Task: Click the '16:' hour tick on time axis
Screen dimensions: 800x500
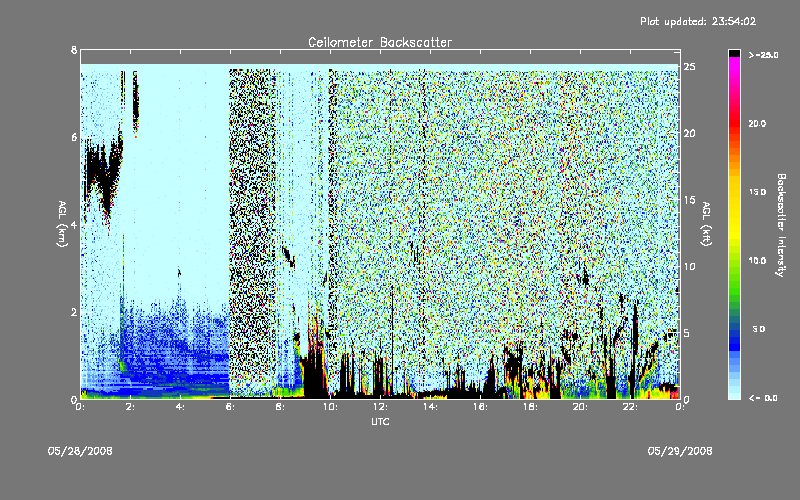Action: click(x=480, y=407)
